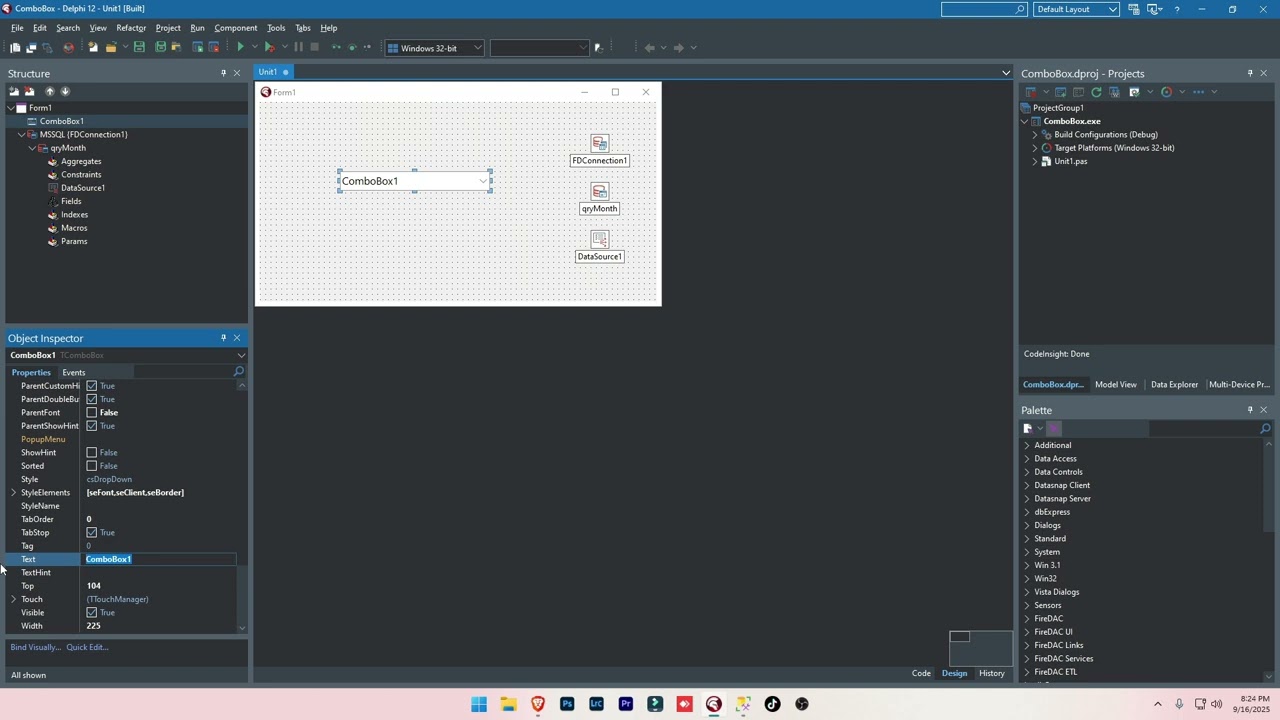Click Palette search magnifier icon
Viewport: 1280px width, 720px height.
[1264, 428]
